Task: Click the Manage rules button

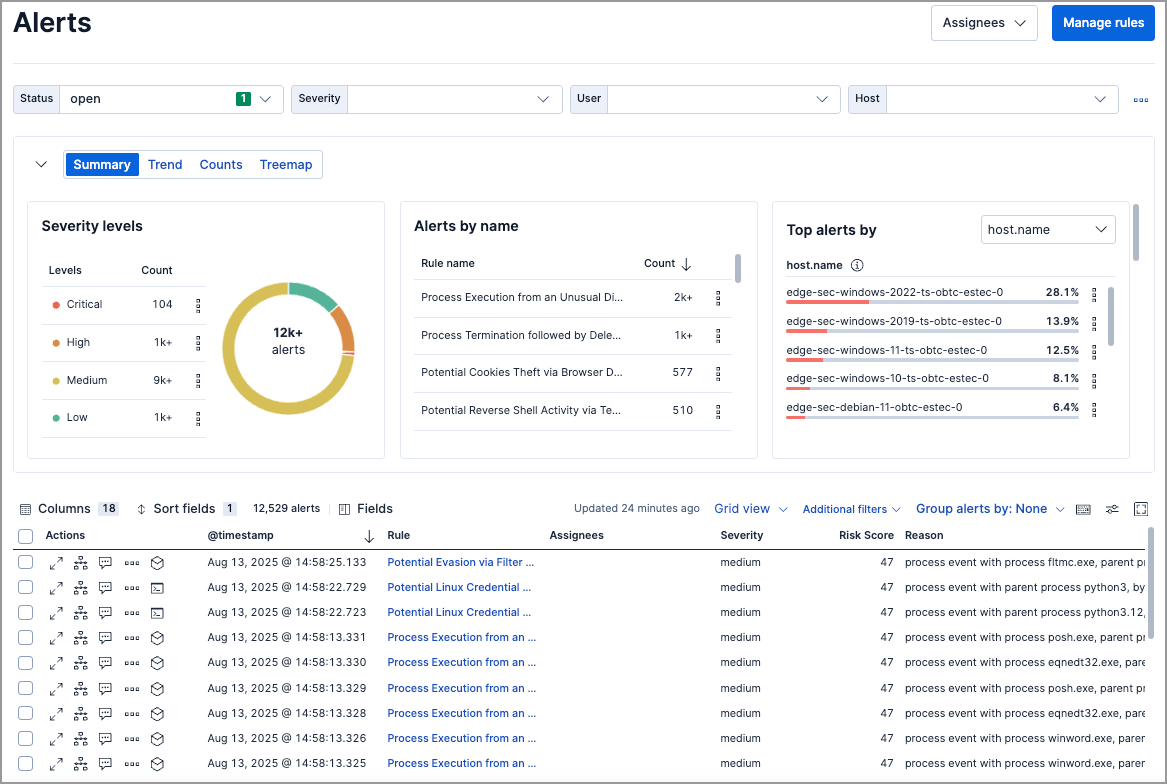Action: click(x=1103, y=22)
